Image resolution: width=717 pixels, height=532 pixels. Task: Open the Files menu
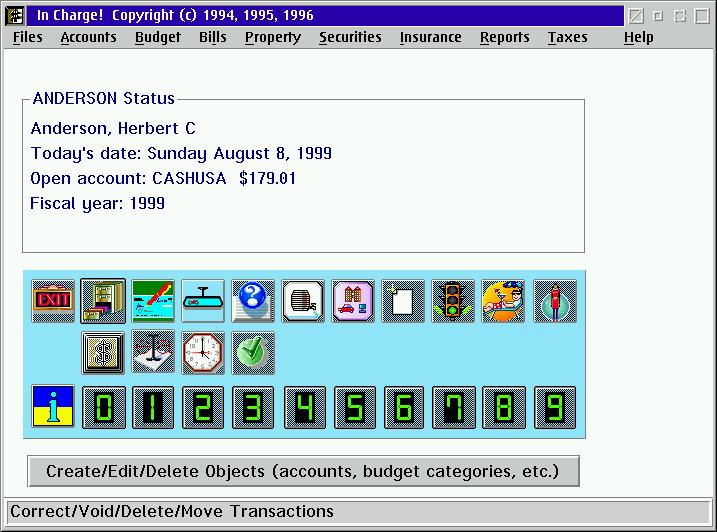[27, 37]
